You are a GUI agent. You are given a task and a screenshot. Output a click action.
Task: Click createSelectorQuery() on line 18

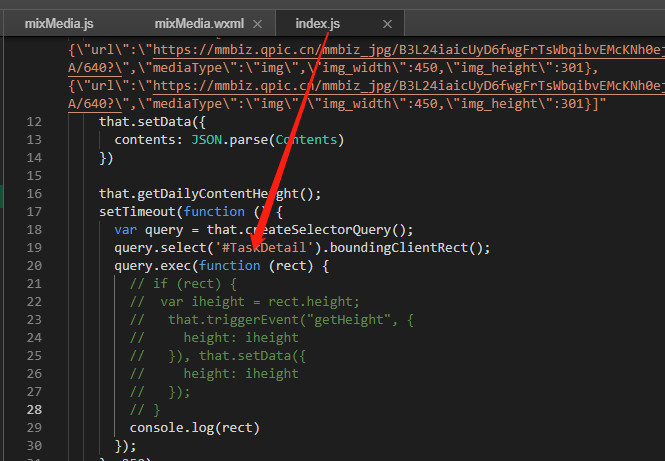pyautogui.click(x=329, y=230)
